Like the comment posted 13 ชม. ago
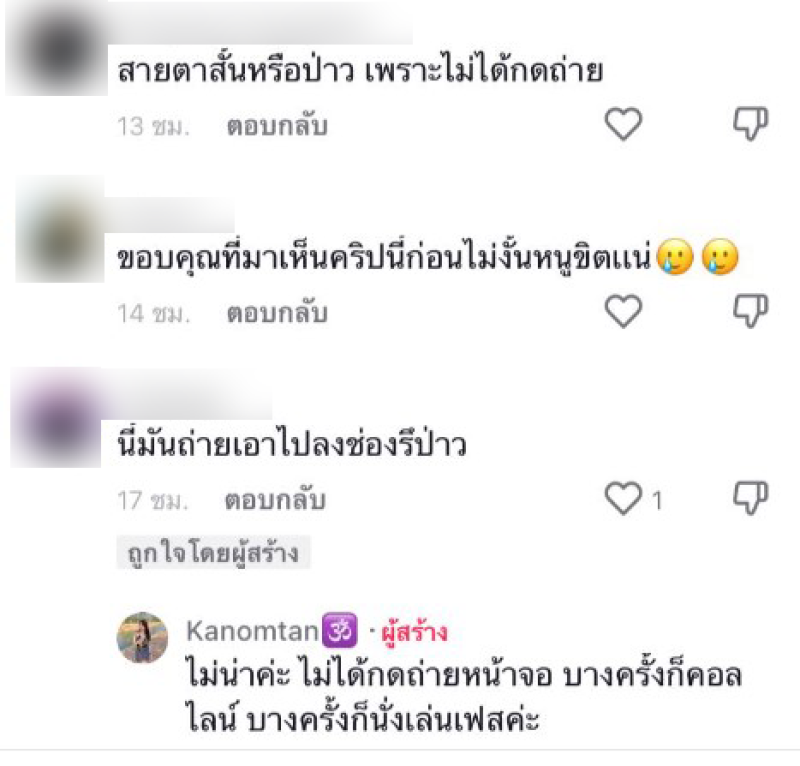This screenshot has width=800, height=766. click(623, 124)
